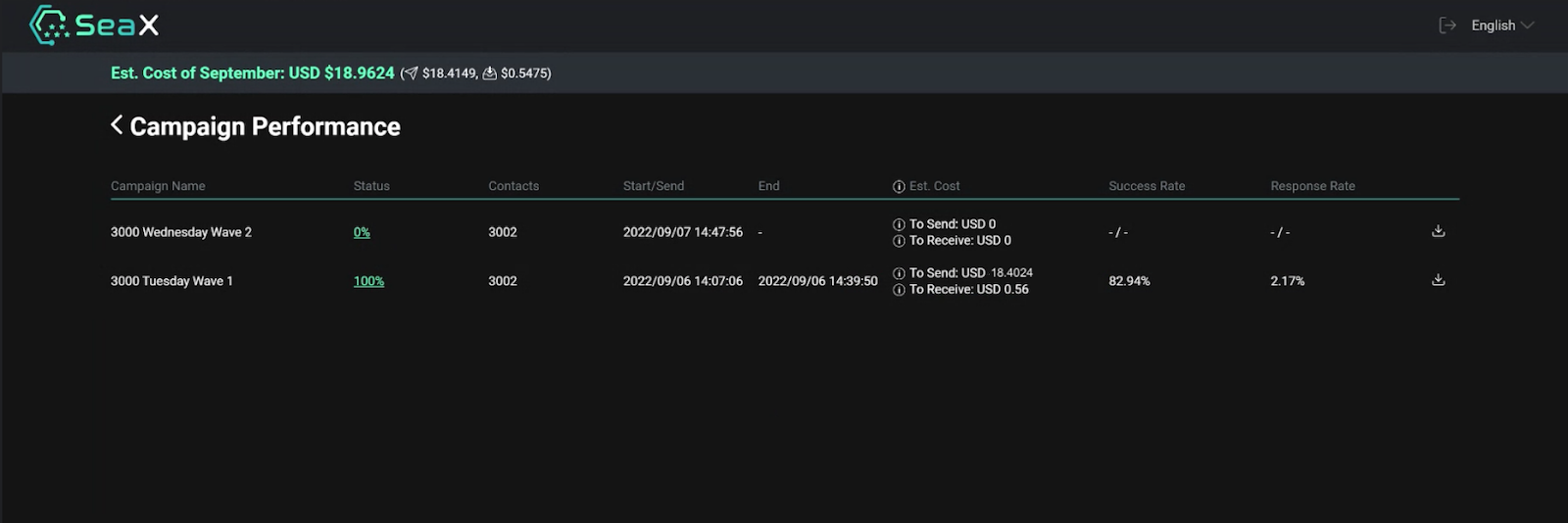Click To Send info icon for Wednesday Wave 2
Image resolution: width=1568 pixels, height=523 pixels.
[x=899, y=224]
